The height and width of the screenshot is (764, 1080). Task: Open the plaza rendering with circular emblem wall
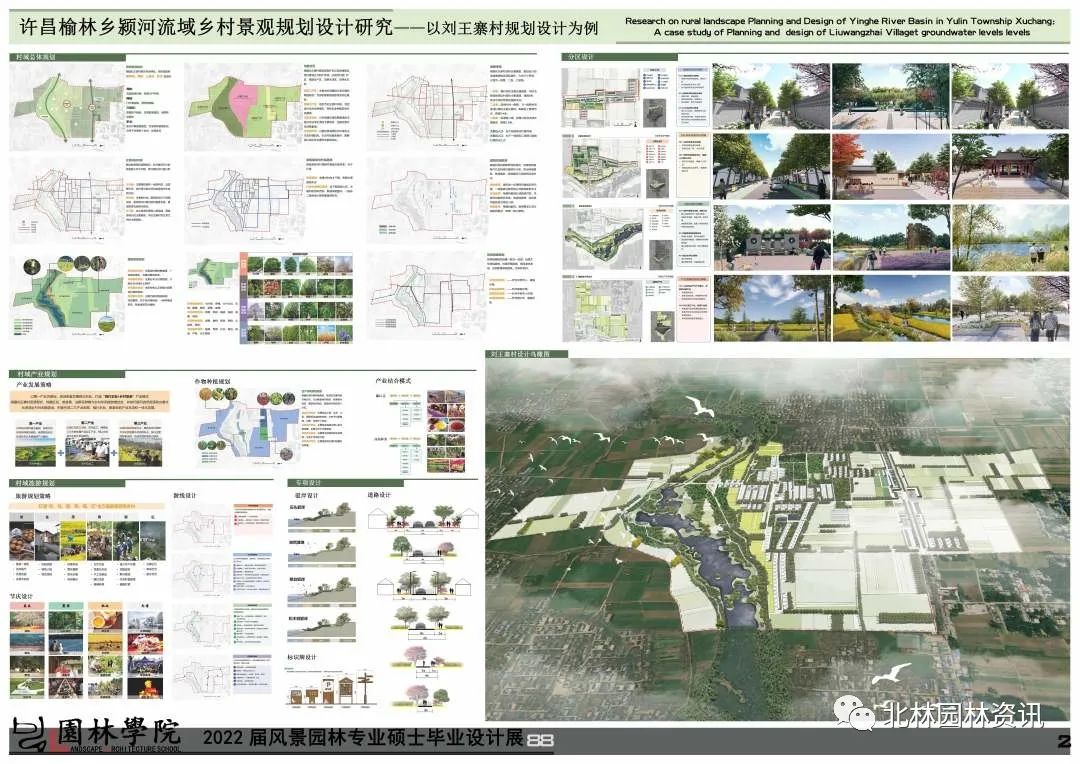[x=771, y=237]
